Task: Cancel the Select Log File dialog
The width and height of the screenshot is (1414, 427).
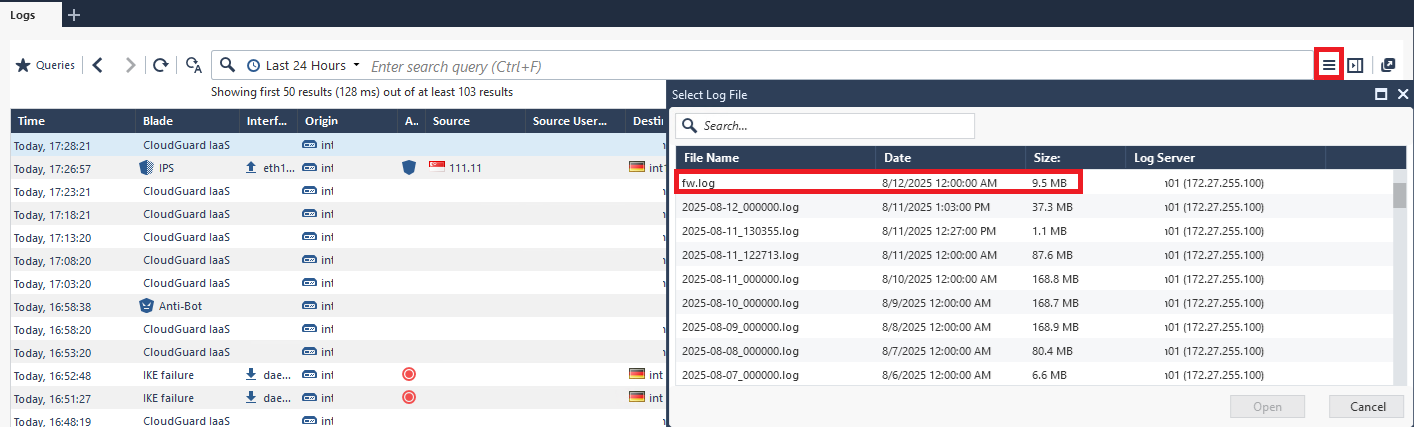Action: point(1366,407)
